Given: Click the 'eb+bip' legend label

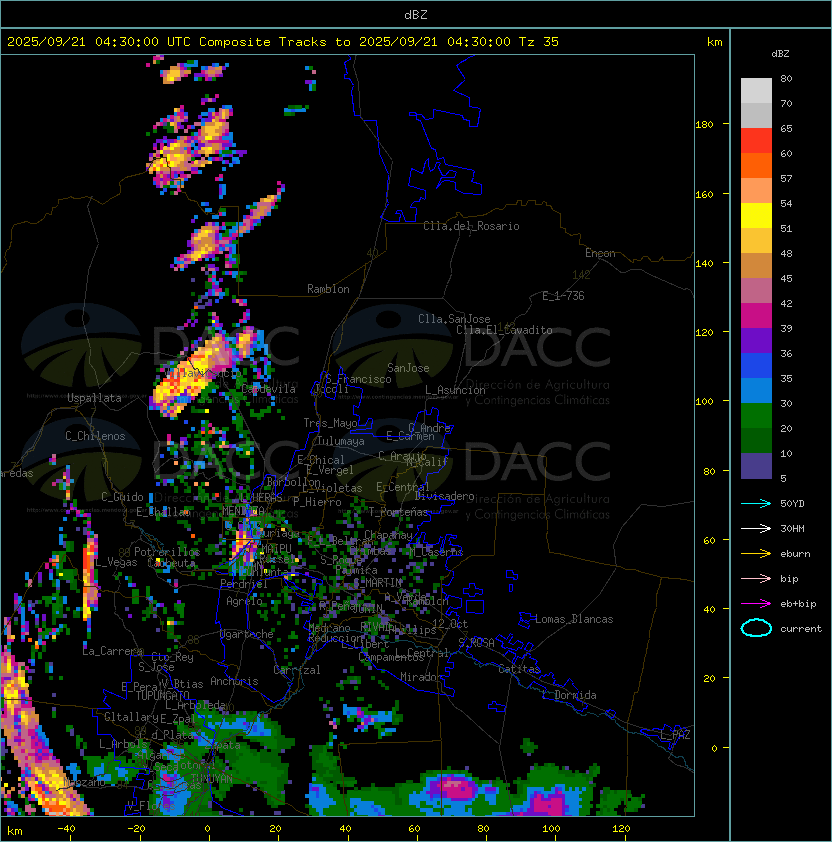Looking at the screenshot, I should click(798, 604).
